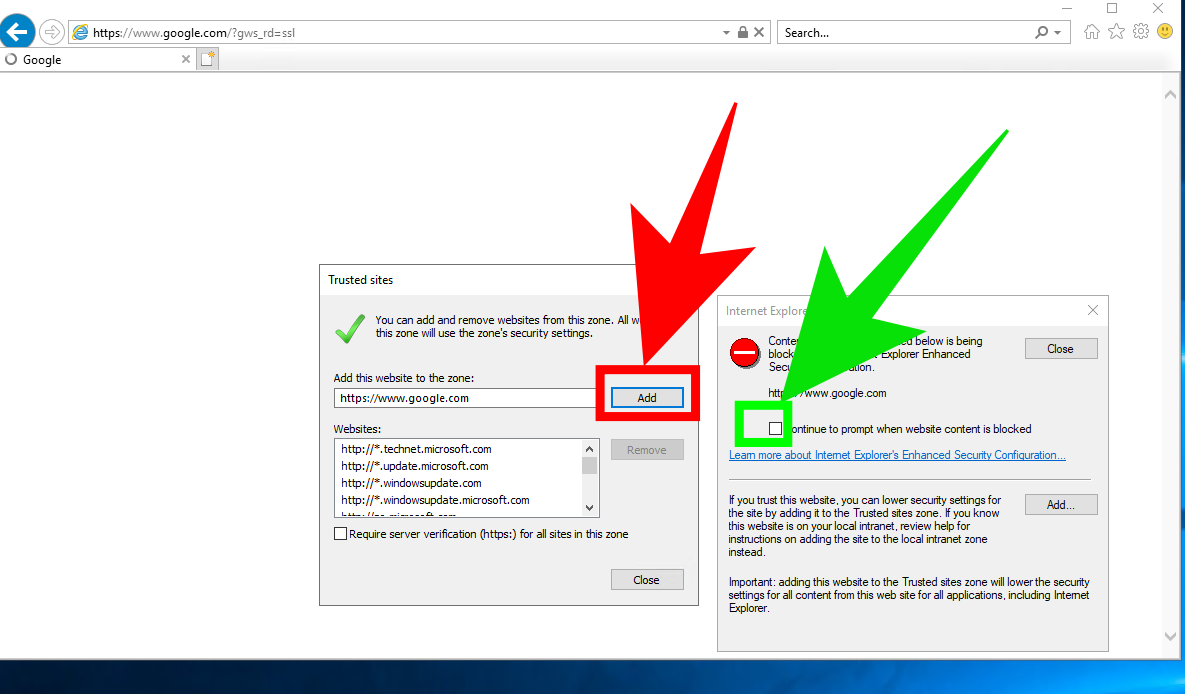Open Favorites star icon
1185x694 pixels.
(x=1116, y=32)
